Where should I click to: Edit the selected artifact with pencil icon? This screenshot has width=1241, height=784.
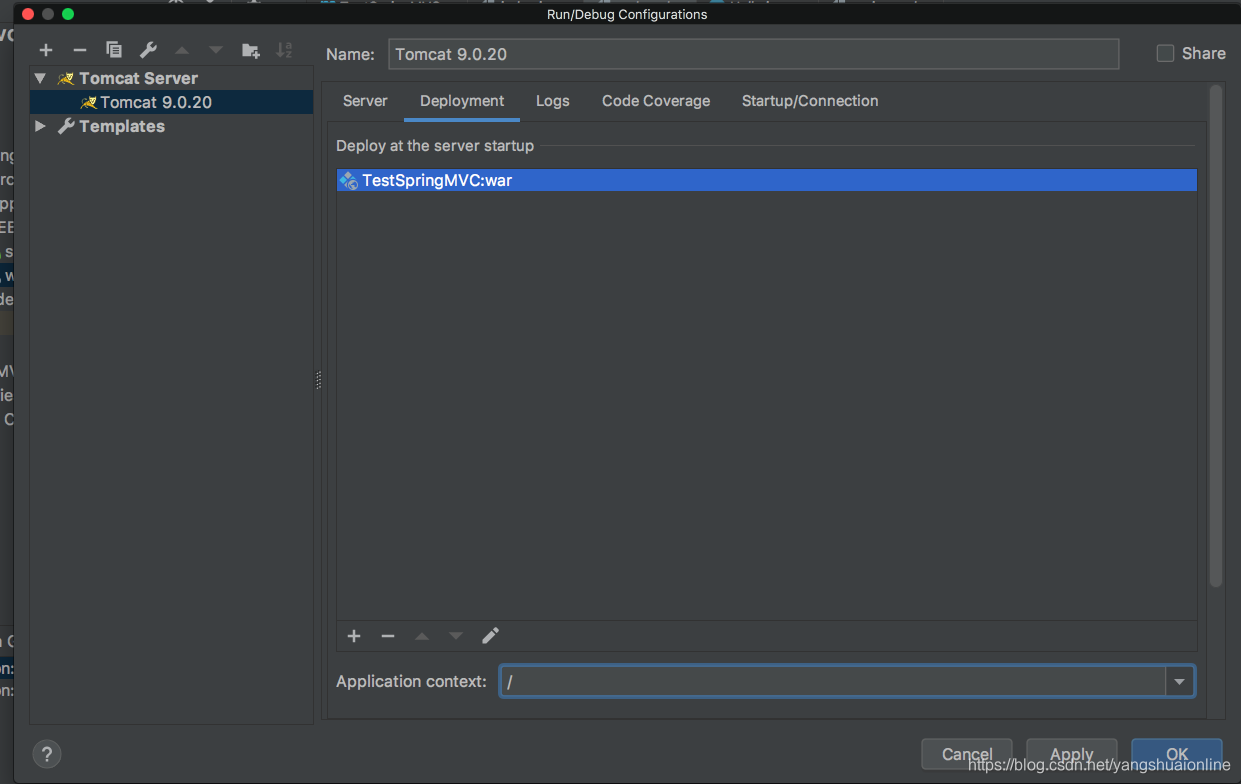[x=490, y=636]
